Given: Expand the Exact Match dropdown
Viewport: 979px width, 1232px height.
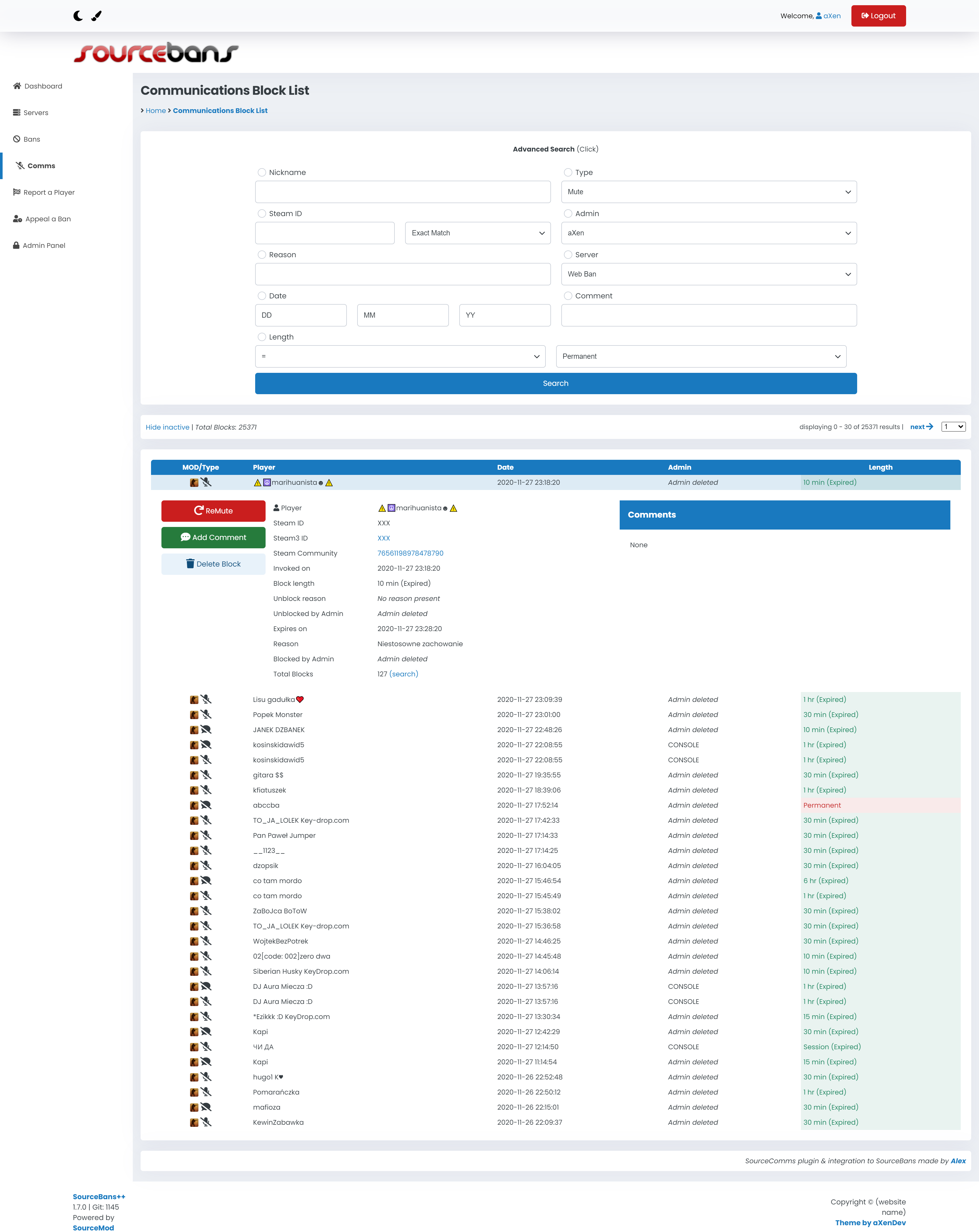Looking at the screenshot, I should tap(478, 233).
